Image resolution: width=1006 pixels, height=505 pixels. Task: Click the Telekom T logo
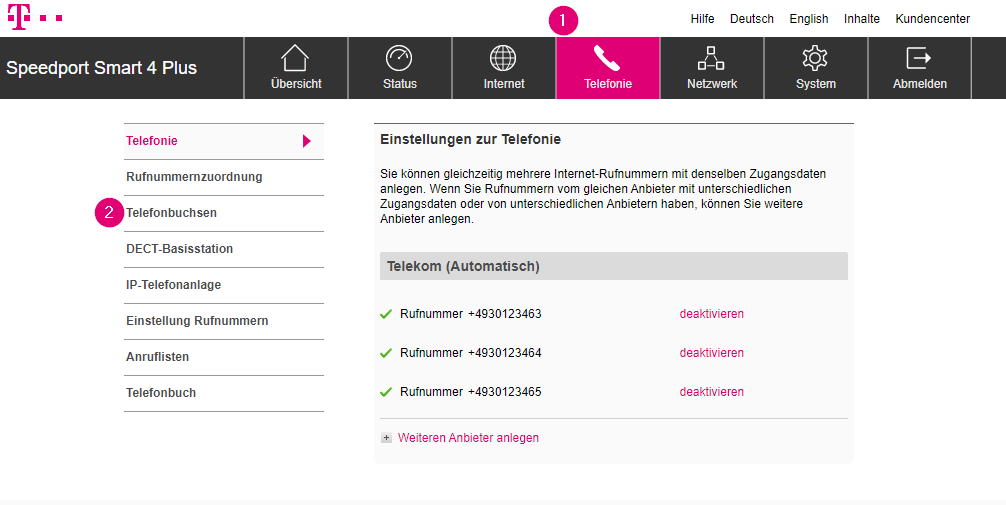(x=19, y=17)
